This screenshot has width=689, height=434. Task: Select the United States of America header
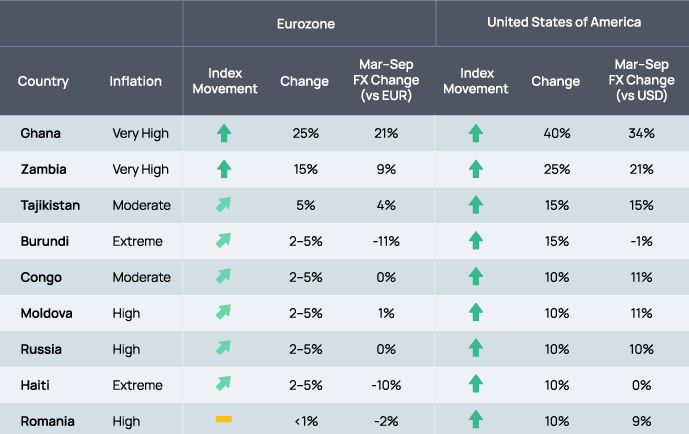[x=564, y=21]
